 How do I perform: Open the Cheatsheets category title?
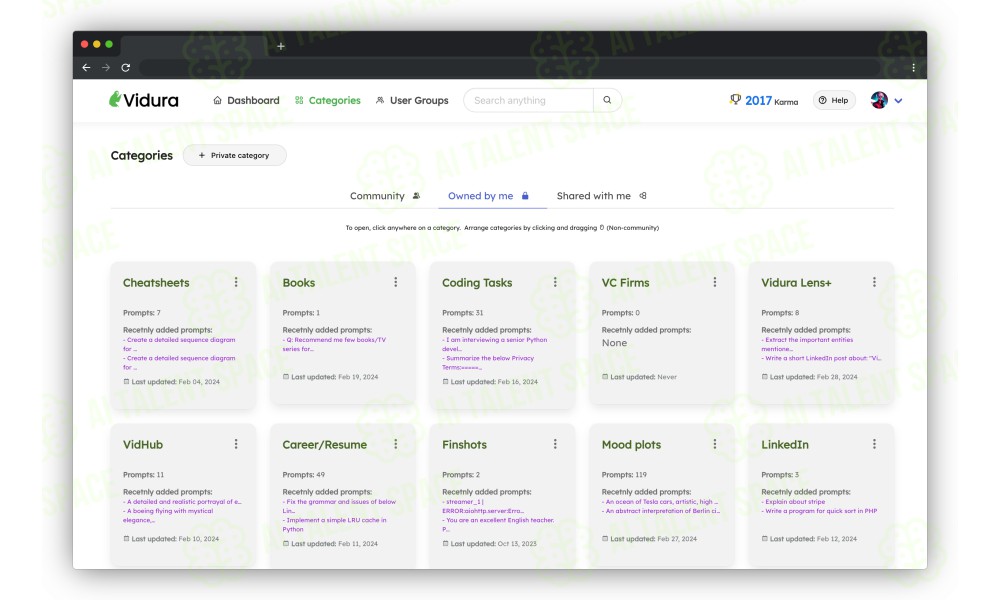pyautogui.click(x=156, y=282)
